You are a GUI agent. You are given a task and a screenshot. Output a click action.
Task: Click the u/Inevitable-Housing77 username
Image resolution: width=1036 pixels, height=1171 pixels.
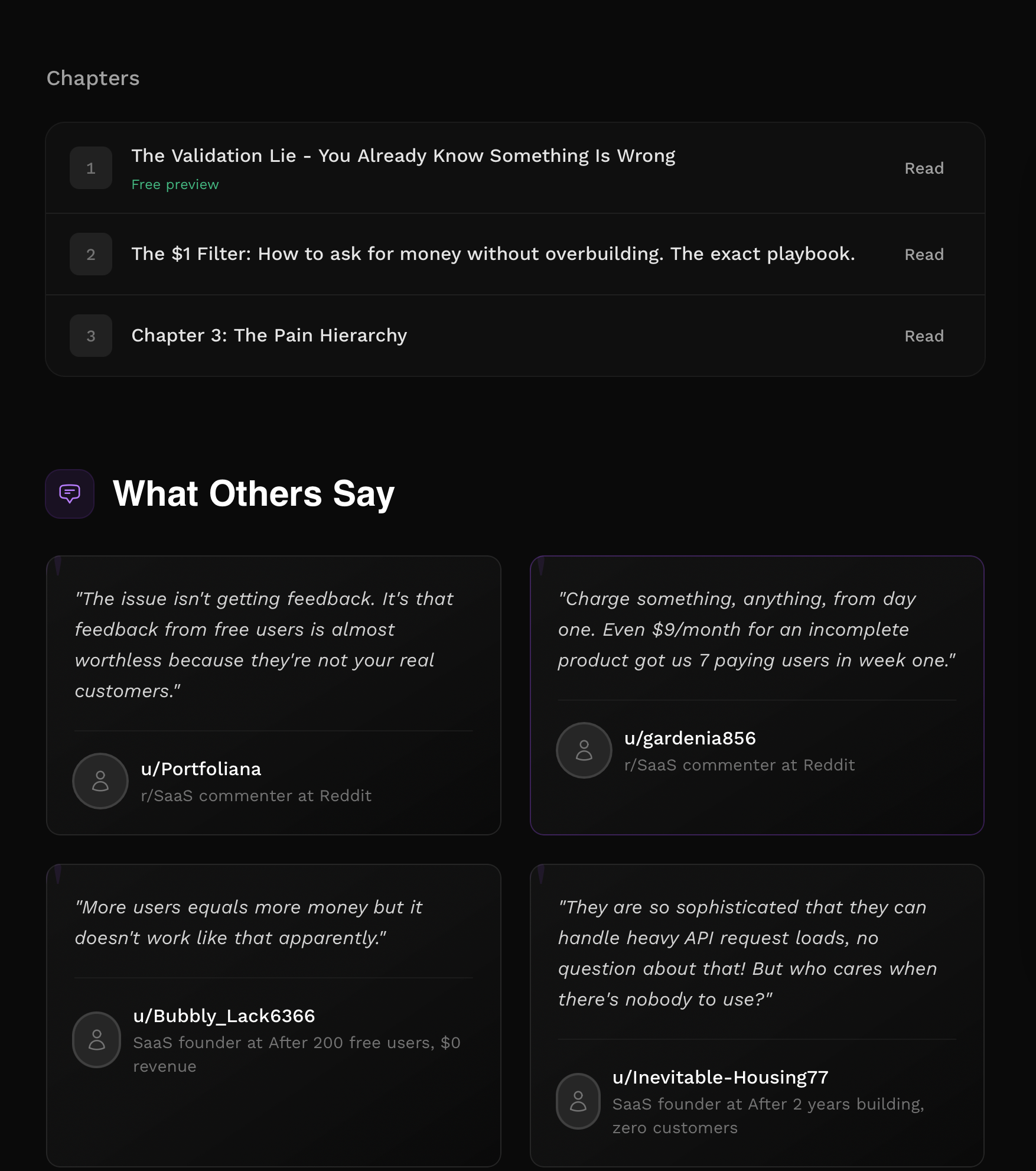(720, 1078)
